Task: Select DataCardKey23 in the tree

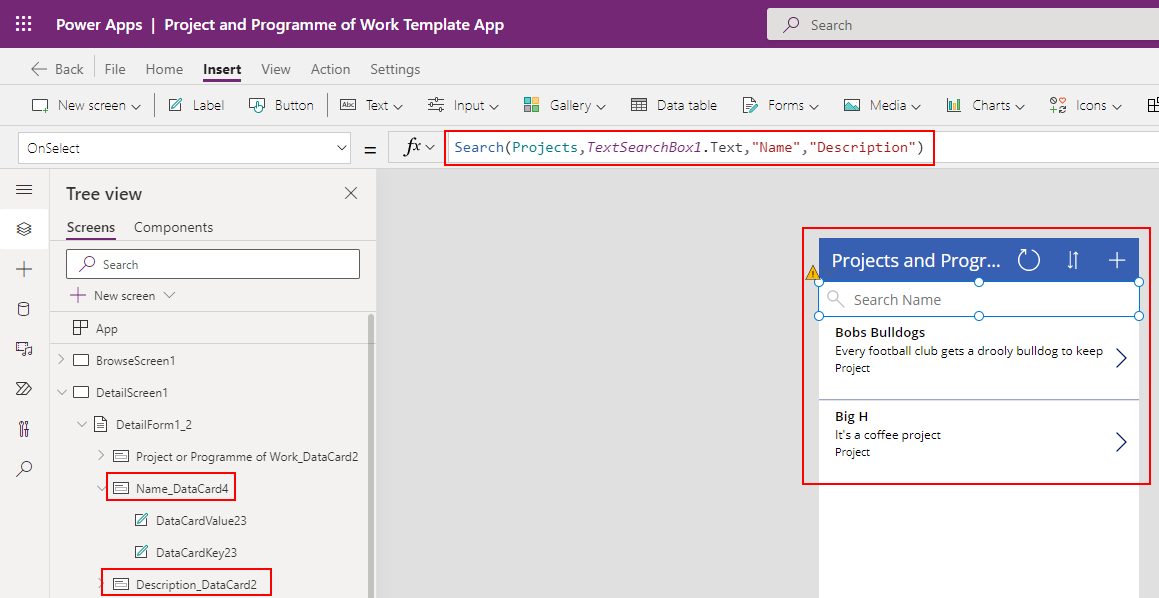Action: (196, 552)
